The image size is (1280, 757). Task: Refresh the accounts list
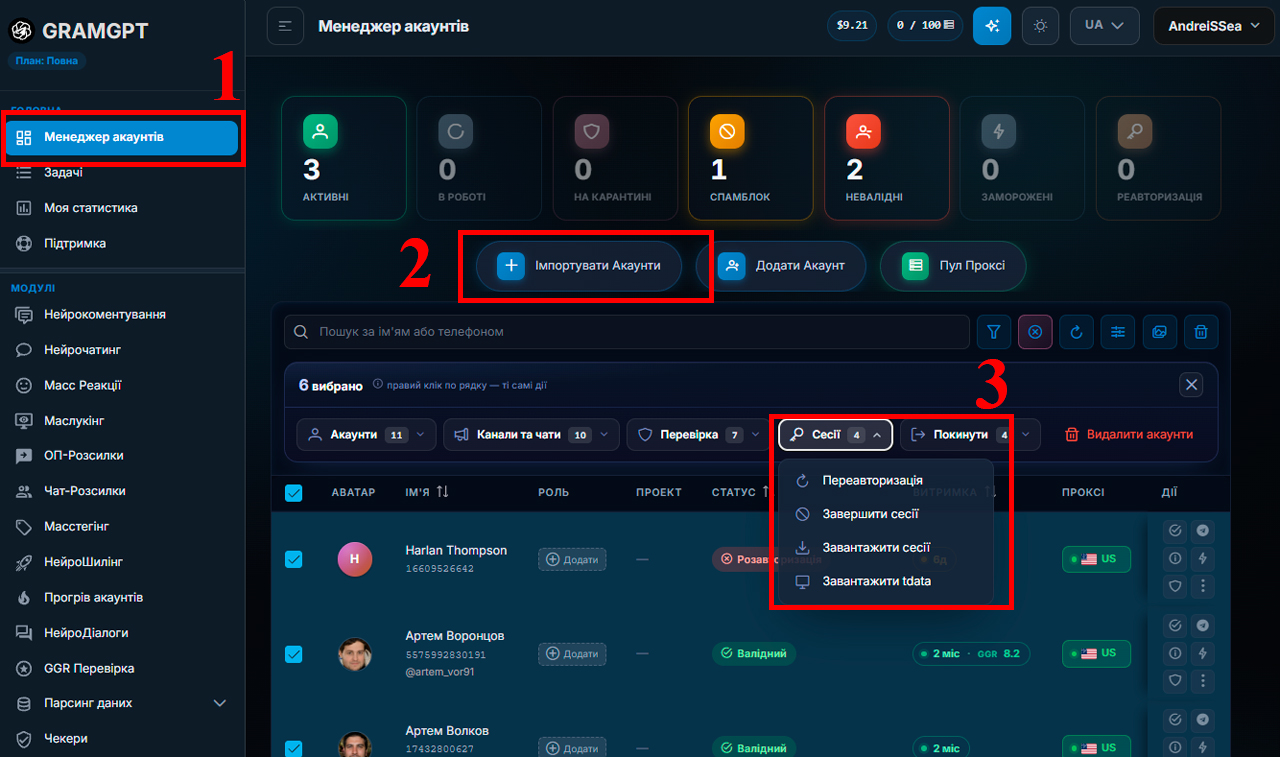(x=1077, y=332)
